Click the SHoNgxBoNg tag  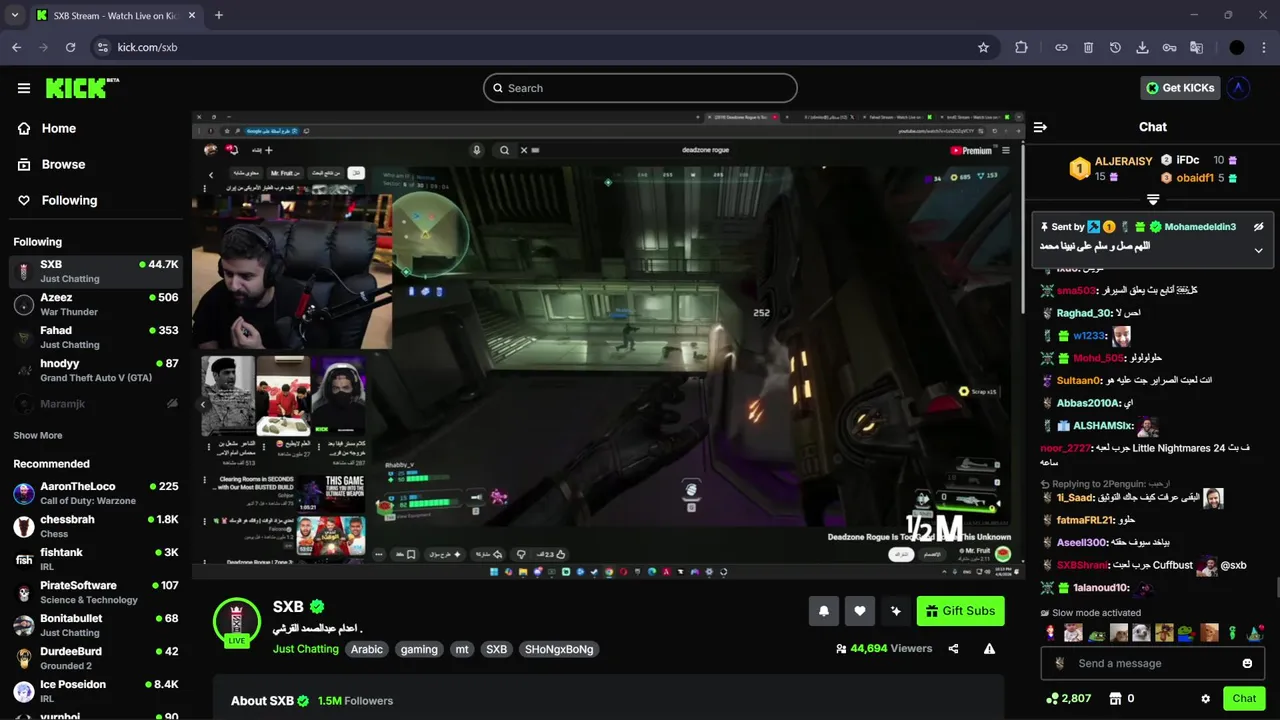click(x=559, y=649)
